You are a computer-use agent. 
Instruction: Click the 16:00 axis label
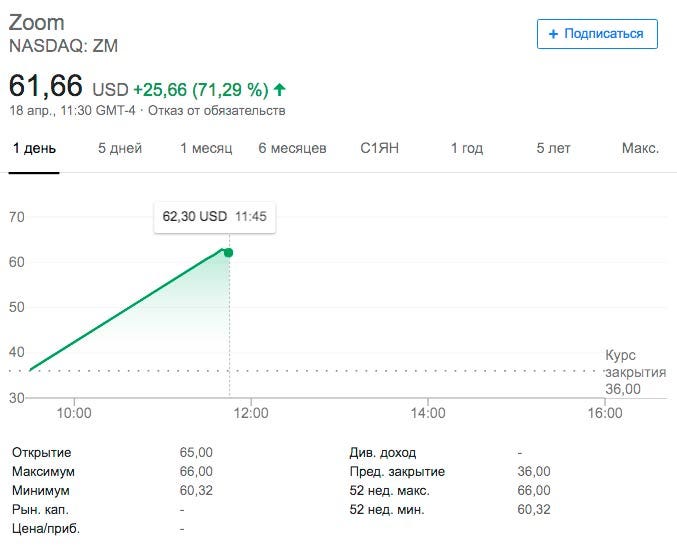pyautogui.click(x=605, y=413)
